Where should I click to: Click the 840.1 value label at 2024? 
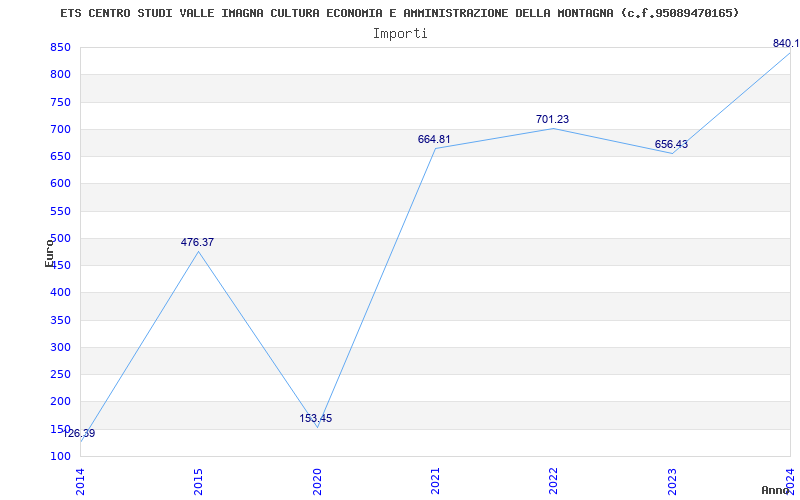(x=786, y=43)
